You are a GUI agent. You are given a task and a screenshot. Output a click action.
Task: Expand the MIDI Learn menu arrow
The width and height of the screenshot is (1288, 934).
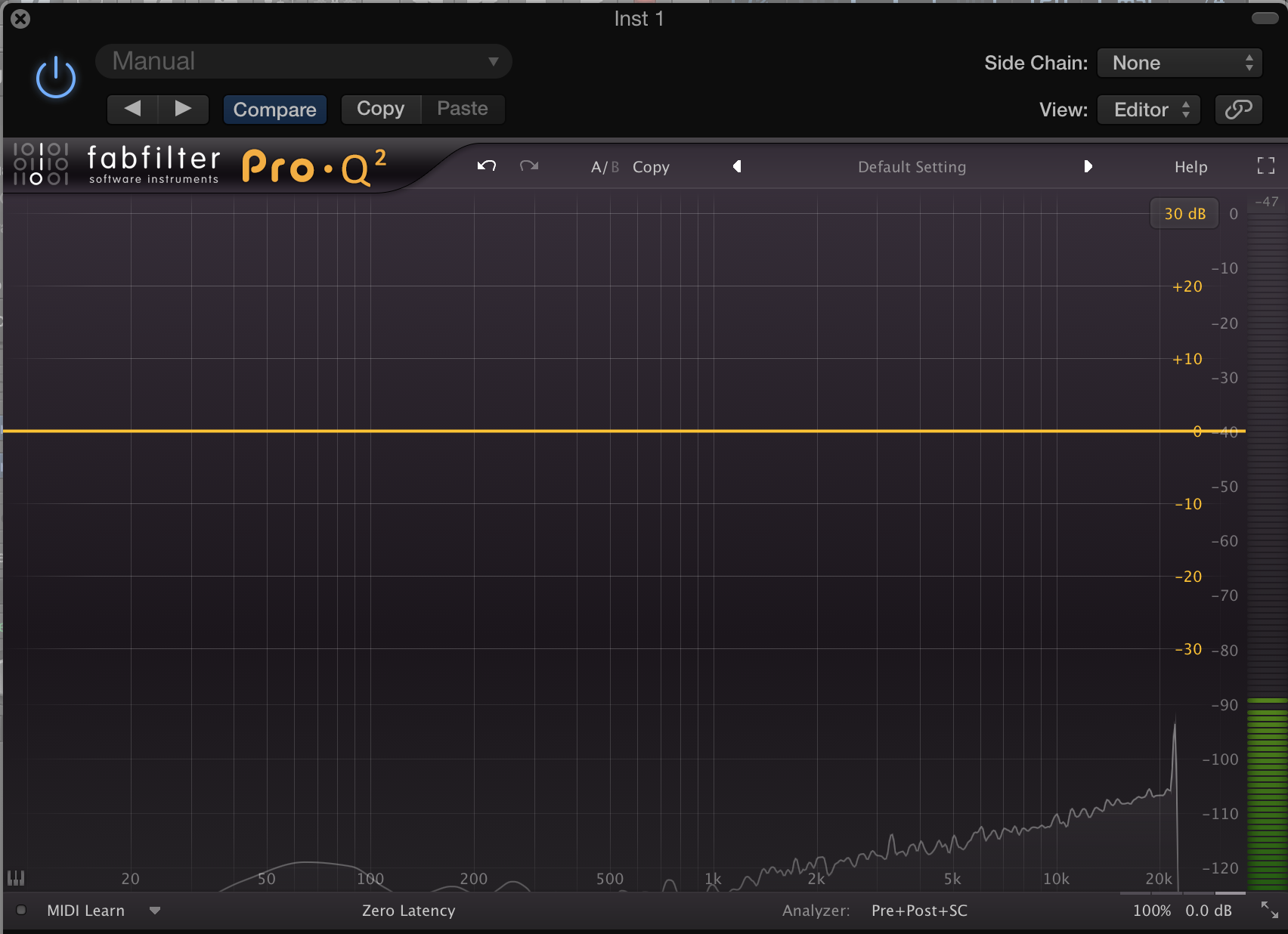coord(155,911)
